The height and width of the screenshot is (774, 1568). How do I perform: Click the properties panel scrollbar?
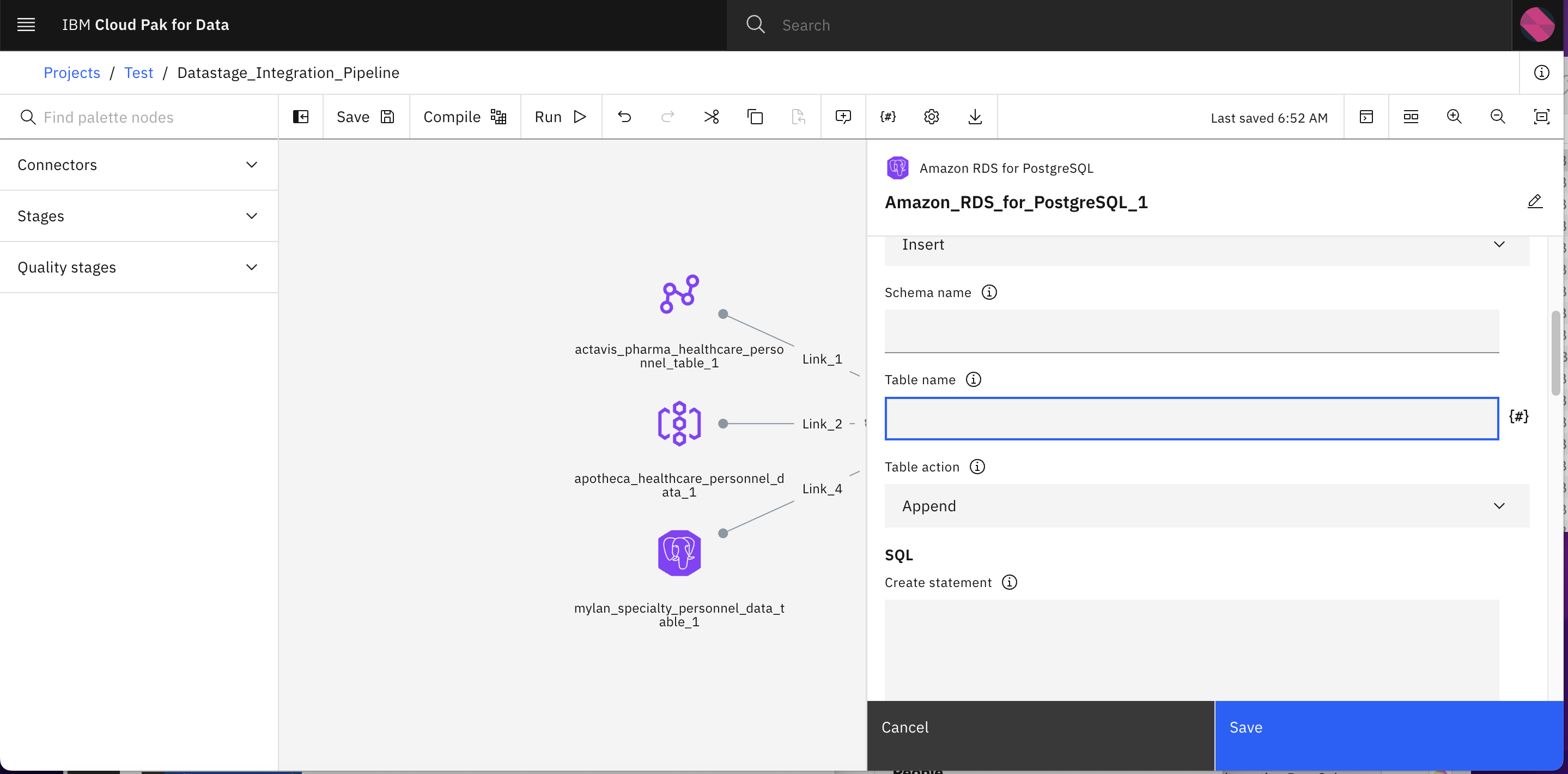1557,353
